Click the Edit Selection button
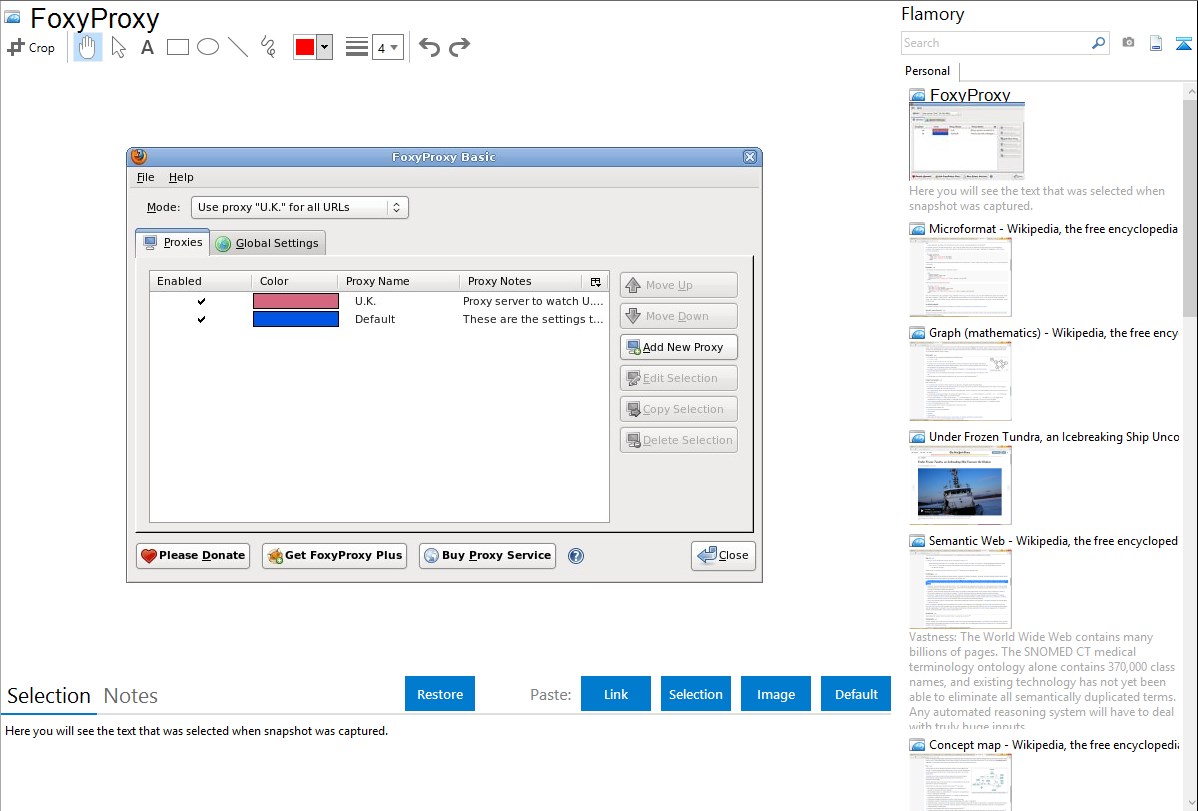The image size is (1198, 811). coord(678,378)
